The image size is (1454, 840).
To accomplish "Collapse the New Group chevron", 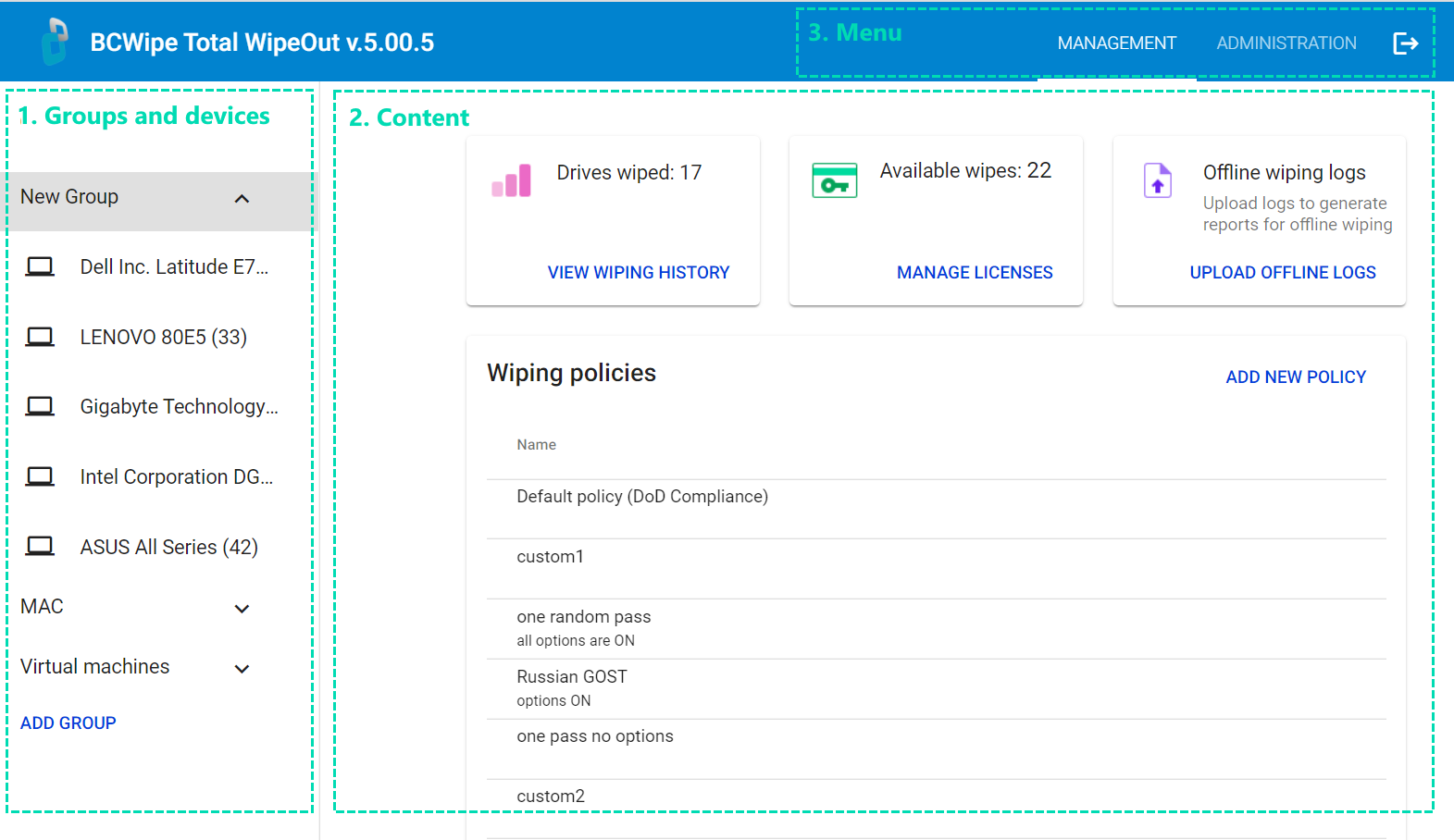I will click(242, 199).
